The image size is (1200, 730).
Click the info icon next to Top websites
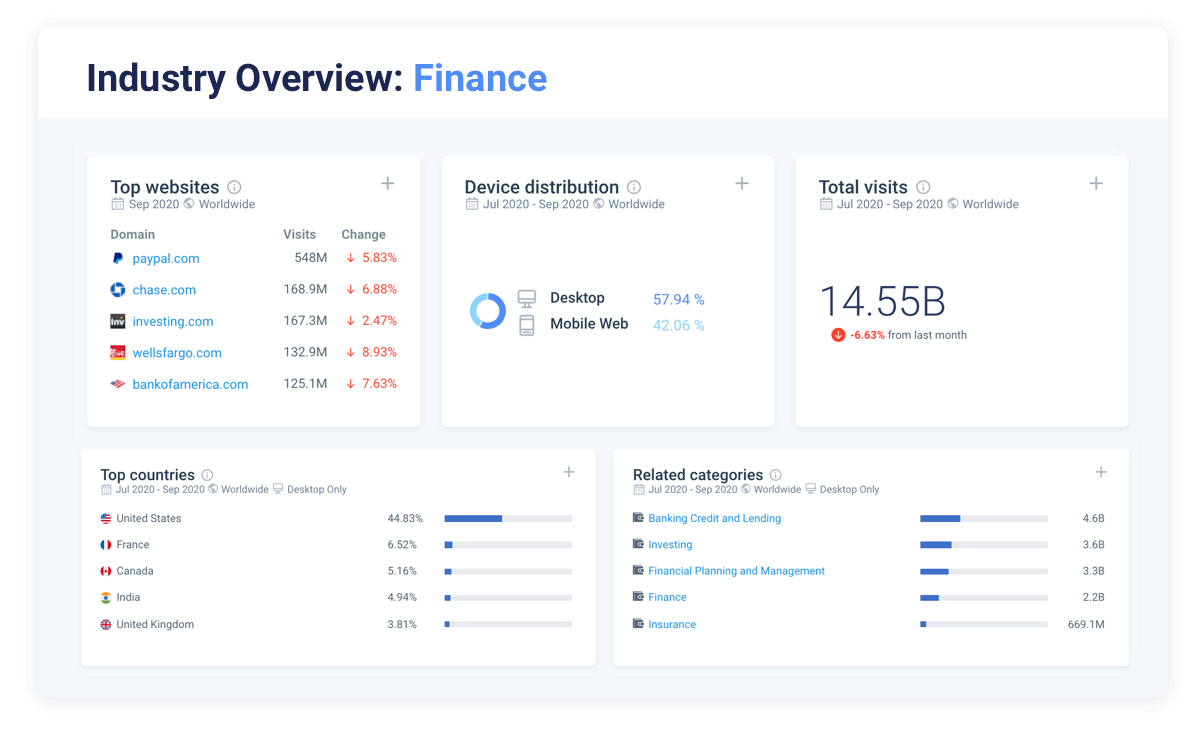pos(234,187)
